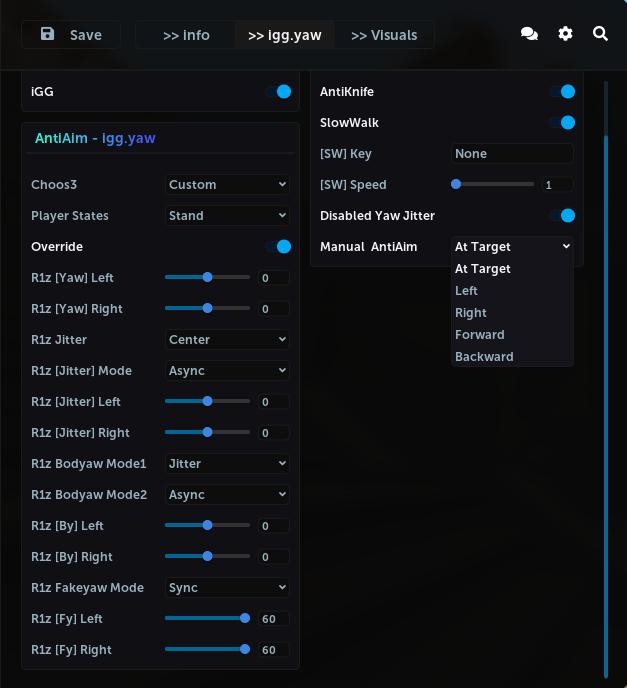The height and width of the screenshot is (688, 627).
Task: Click the search magnifier icon
Action: click(x=600, y=34)
